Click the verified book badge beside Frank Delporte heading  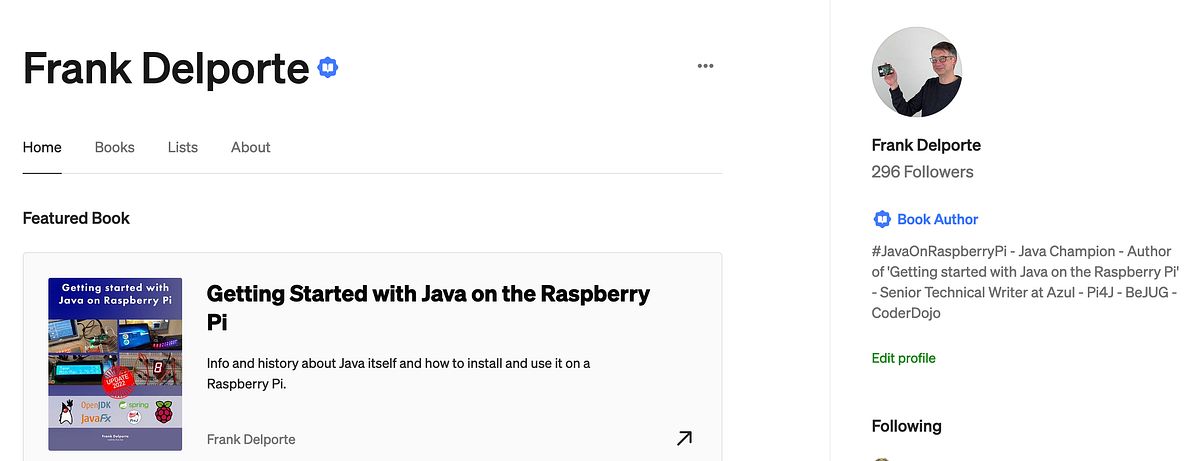pos(328,67)
